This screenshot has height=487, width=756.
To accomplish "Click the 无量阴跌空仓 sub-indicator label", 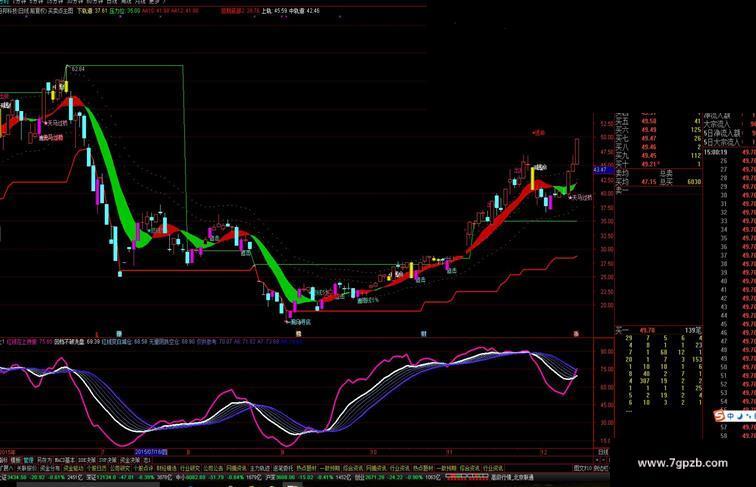I will [164, 341].
